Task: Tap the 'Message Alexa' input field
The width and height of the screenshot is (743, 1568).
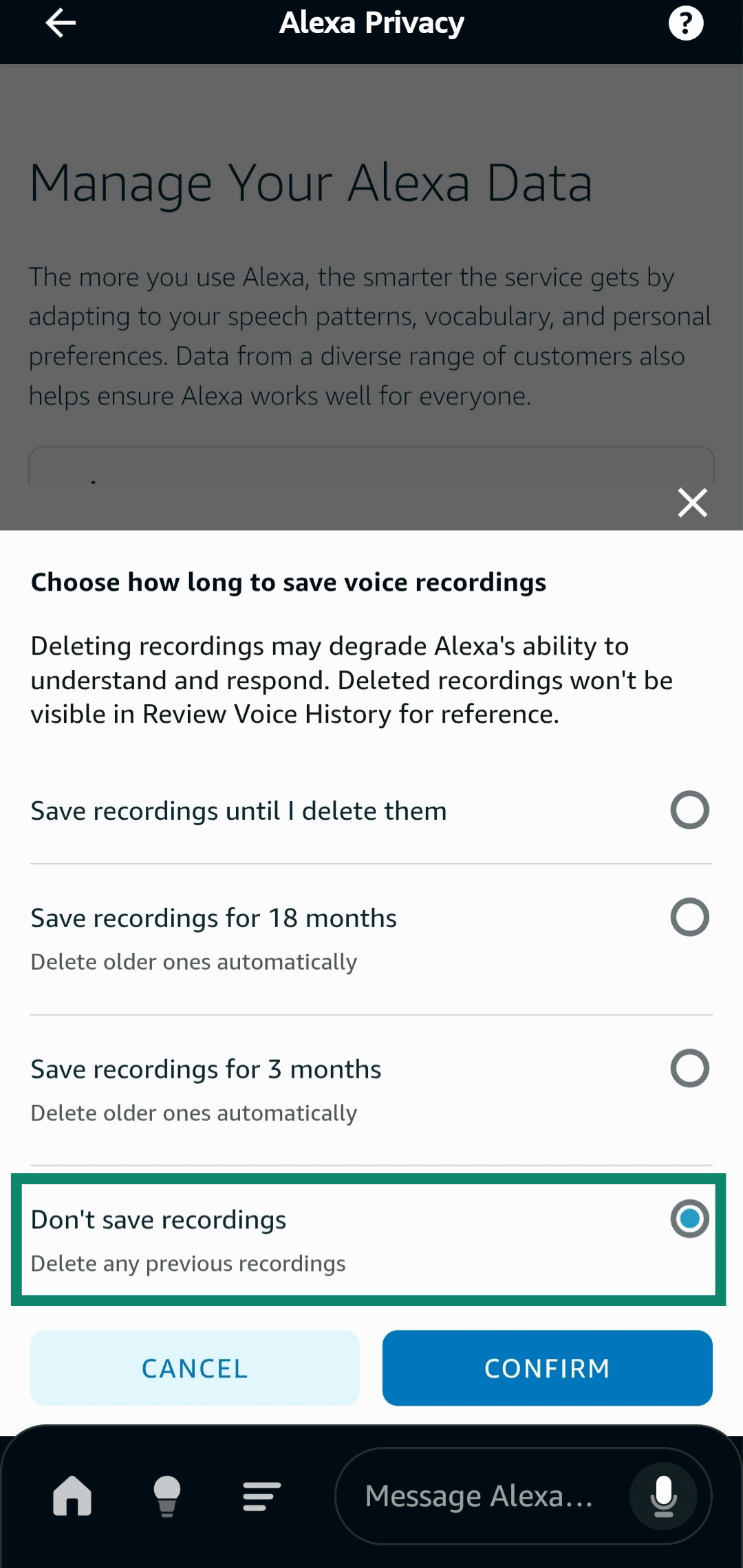Action: point(482,1494)
